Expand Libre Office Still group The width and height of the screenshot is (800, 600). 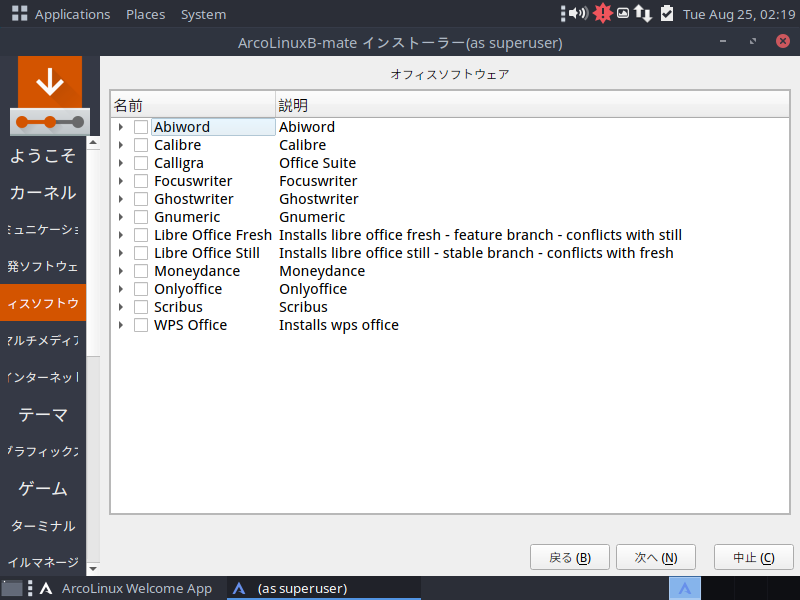pos(121,253)
